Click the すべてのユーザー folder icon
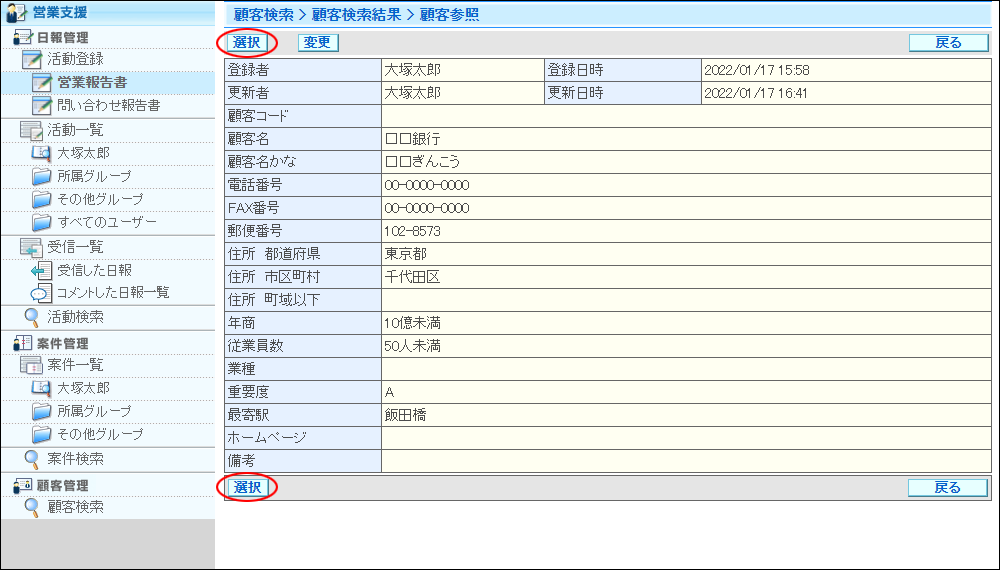The image size is (1000, 570). click(x=41, y=222)
